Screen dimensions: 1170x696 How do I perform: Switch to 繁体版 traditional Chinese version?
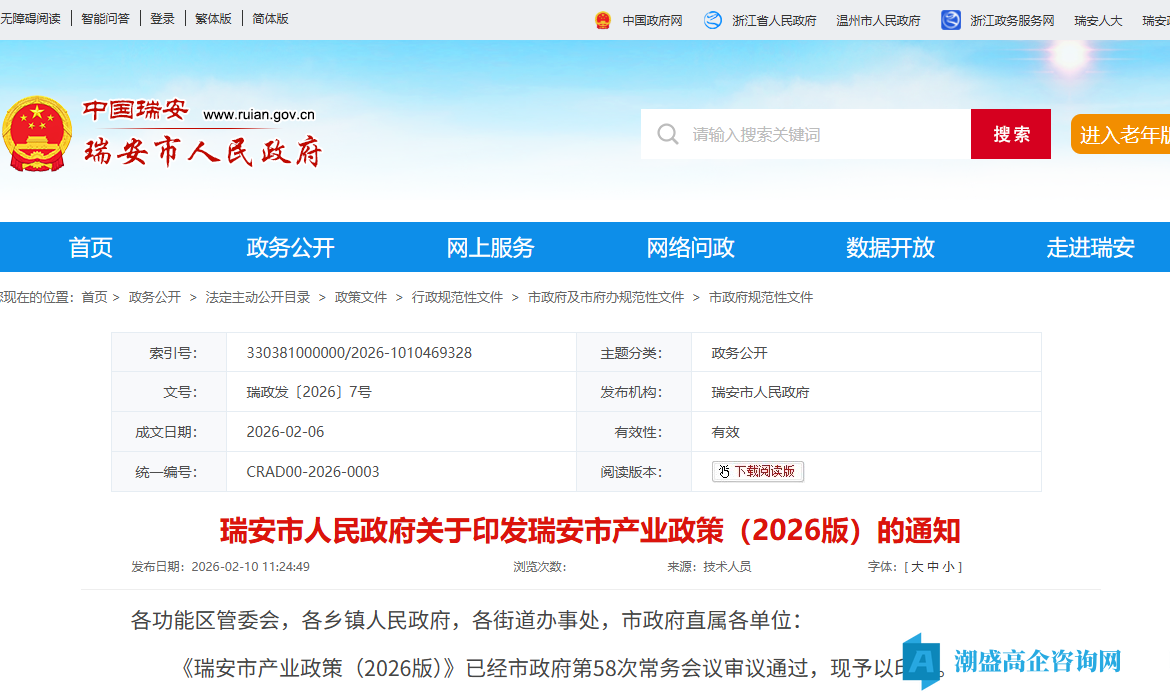point(213,17)
